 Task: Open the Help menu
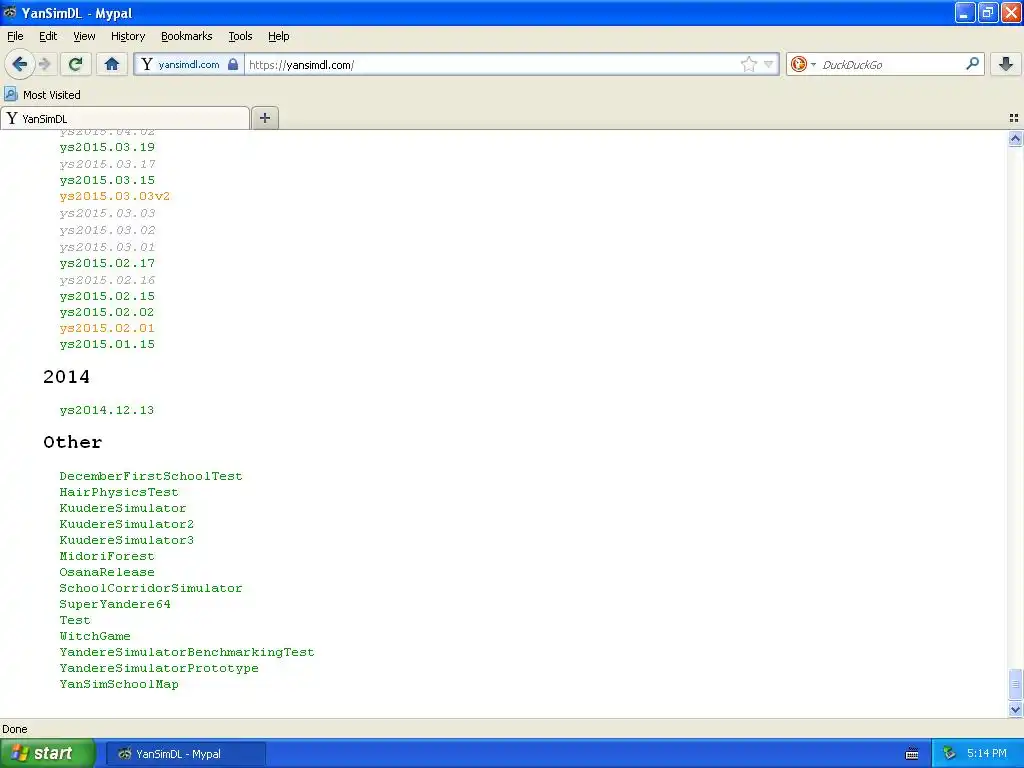click(x=279, y=37)
